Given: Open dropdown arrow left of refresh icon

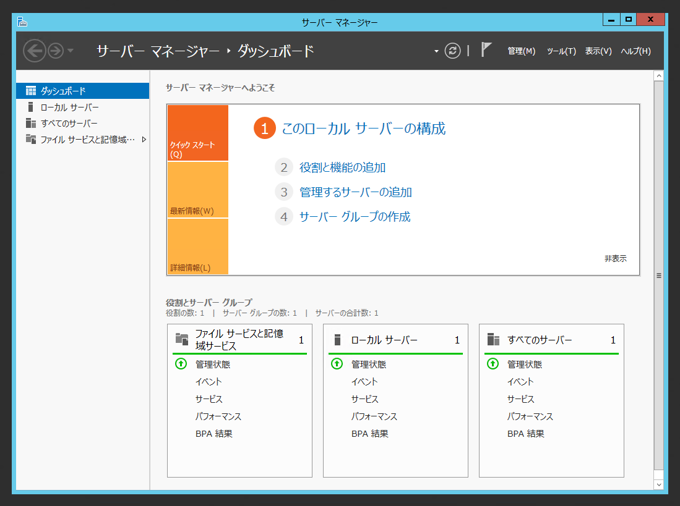Looking at the screenshot, I should point(436,51).
